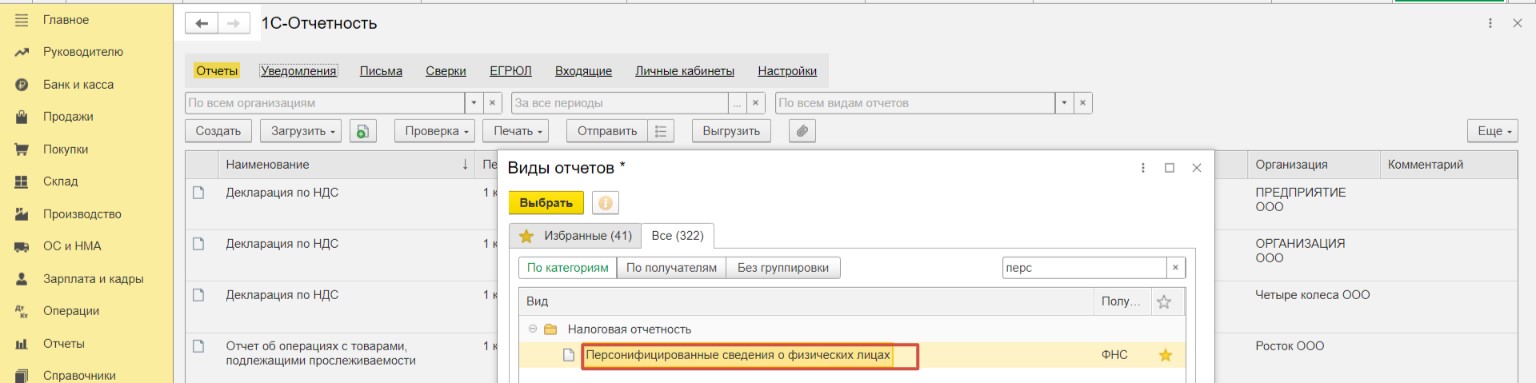Open the organizations filter dropdown arrow
This screenshot has height=383, width=1536.
pyautogui.click(x=474, y=103)
